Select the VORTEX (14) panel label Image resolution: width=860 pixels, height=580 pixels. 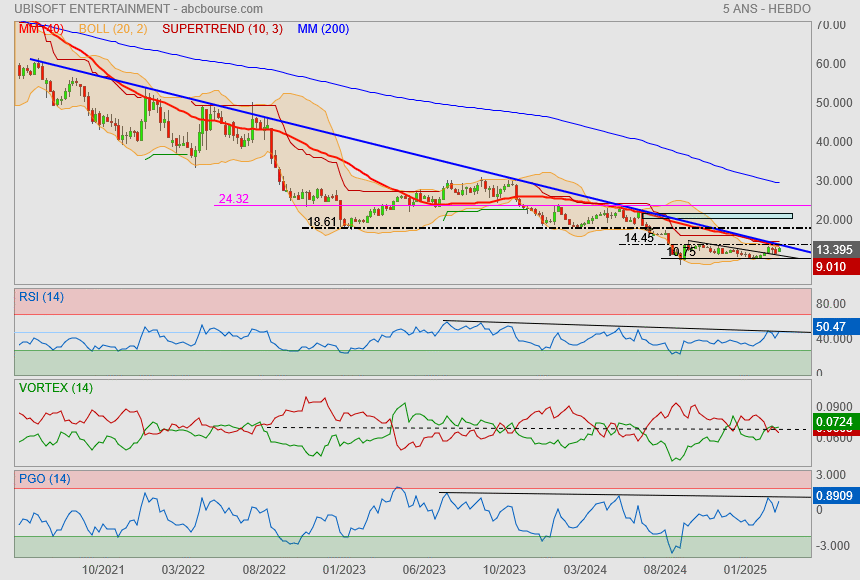55,387
